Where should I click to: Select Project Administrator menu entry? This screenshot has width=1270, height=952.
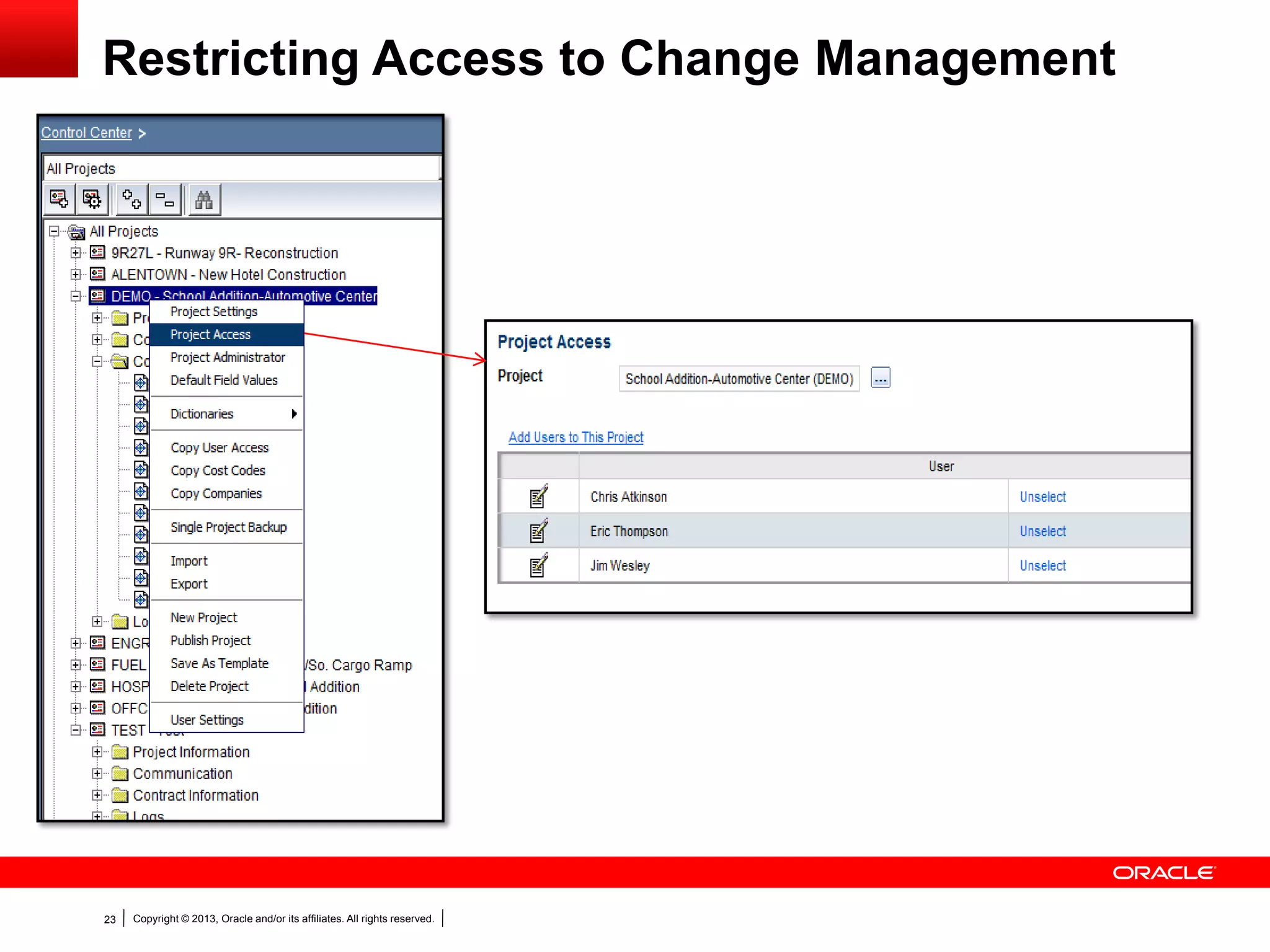[x=227, y=358]
